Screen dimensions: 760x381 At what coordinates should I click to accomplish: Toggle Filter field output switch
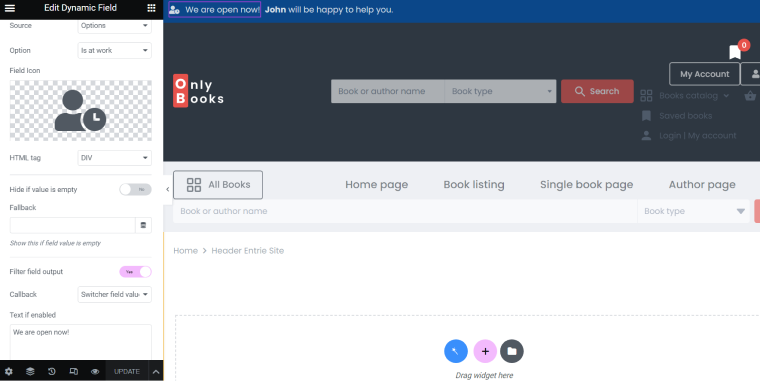point(135,272)
